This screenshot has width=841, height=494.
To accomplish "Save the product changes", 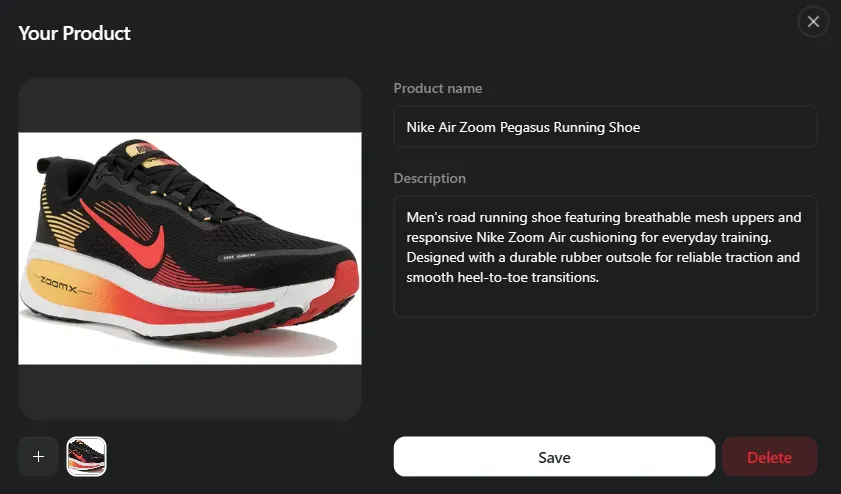I will (x=554, y=456).
